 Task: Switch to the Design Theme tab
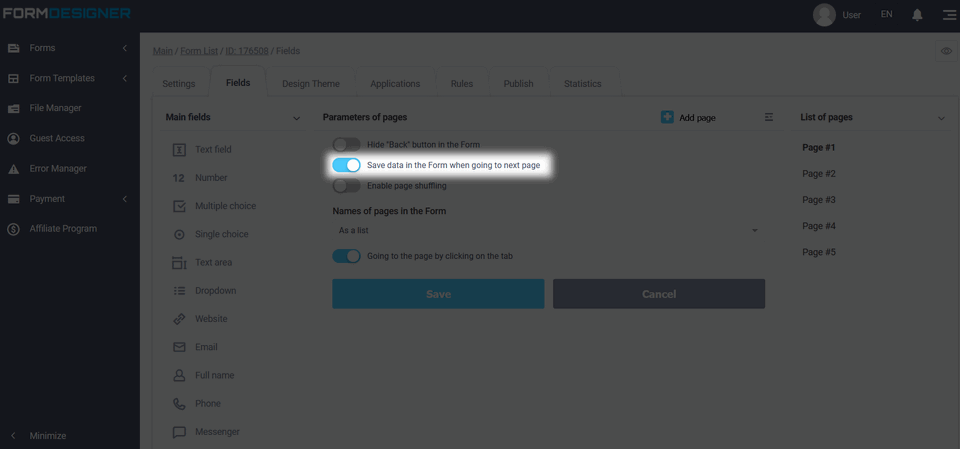click(311, 84)
